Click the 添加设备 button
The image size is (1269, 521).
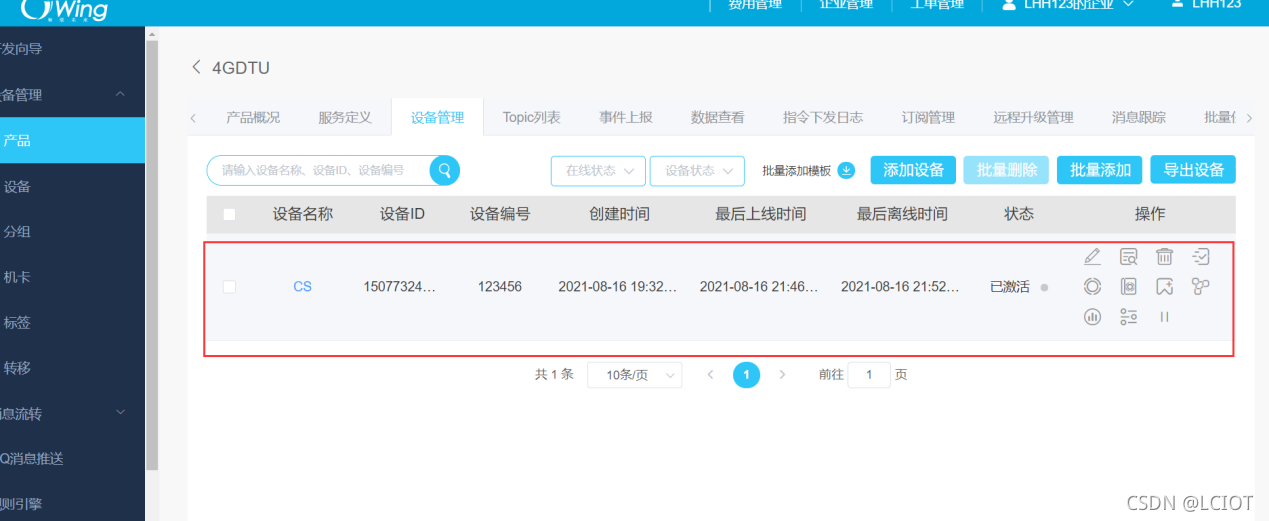(x=913, y=170)
